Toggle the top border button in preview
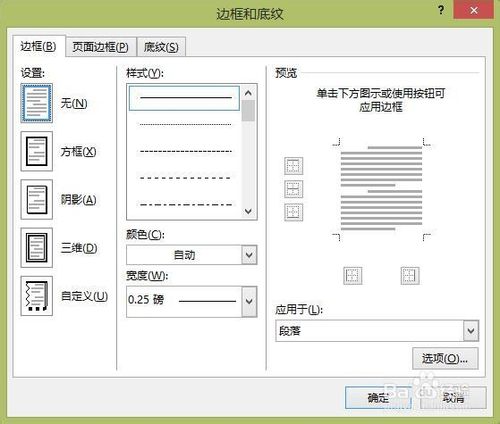Image resolution: width=500 pixels, height=424 pixels. 294,166
